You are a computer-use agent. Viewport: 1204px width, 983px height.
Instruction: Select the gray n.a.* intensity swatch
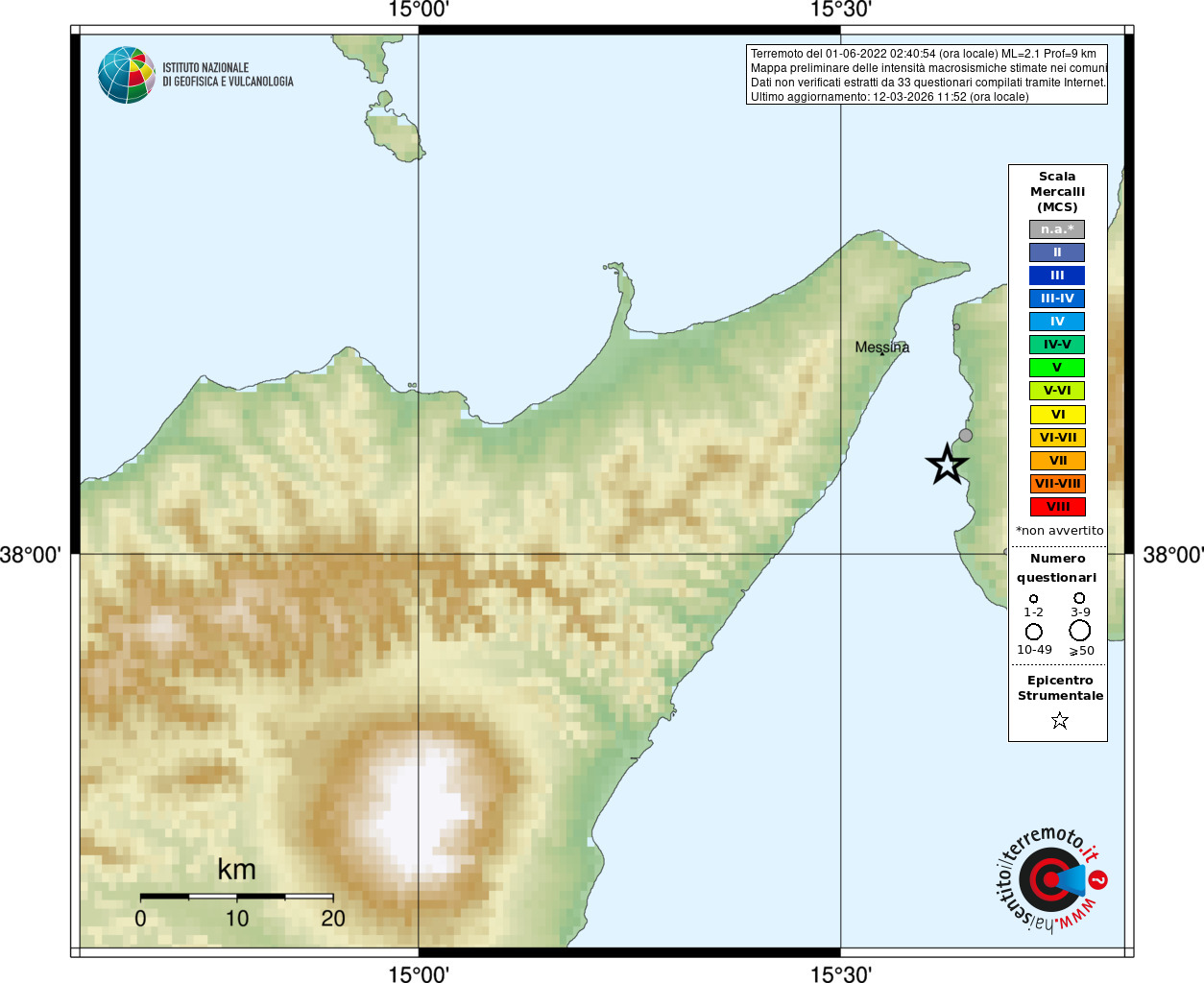[1057, 229]
